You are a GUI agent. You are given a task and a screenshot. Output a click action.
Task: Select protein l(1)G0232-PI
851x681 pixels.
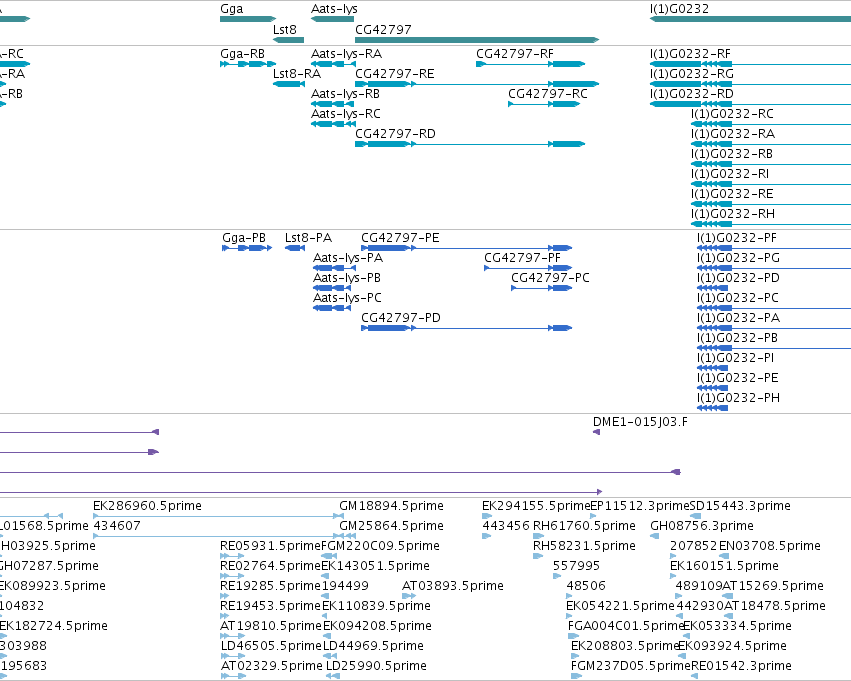click(x=713, y=368)
